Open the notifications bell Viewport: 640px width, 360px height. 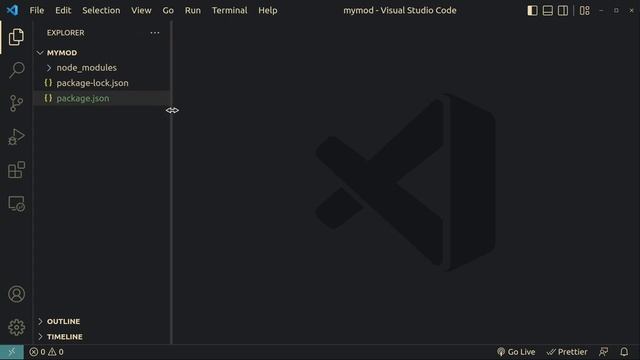pyautogui.click(x=624, y=352)
